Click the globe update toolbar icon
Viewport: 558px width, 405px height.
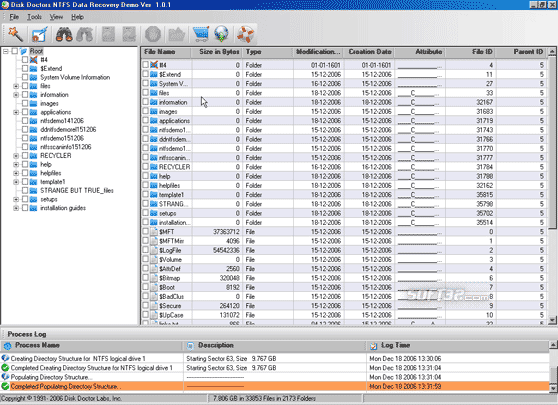[x=221, y=34]
